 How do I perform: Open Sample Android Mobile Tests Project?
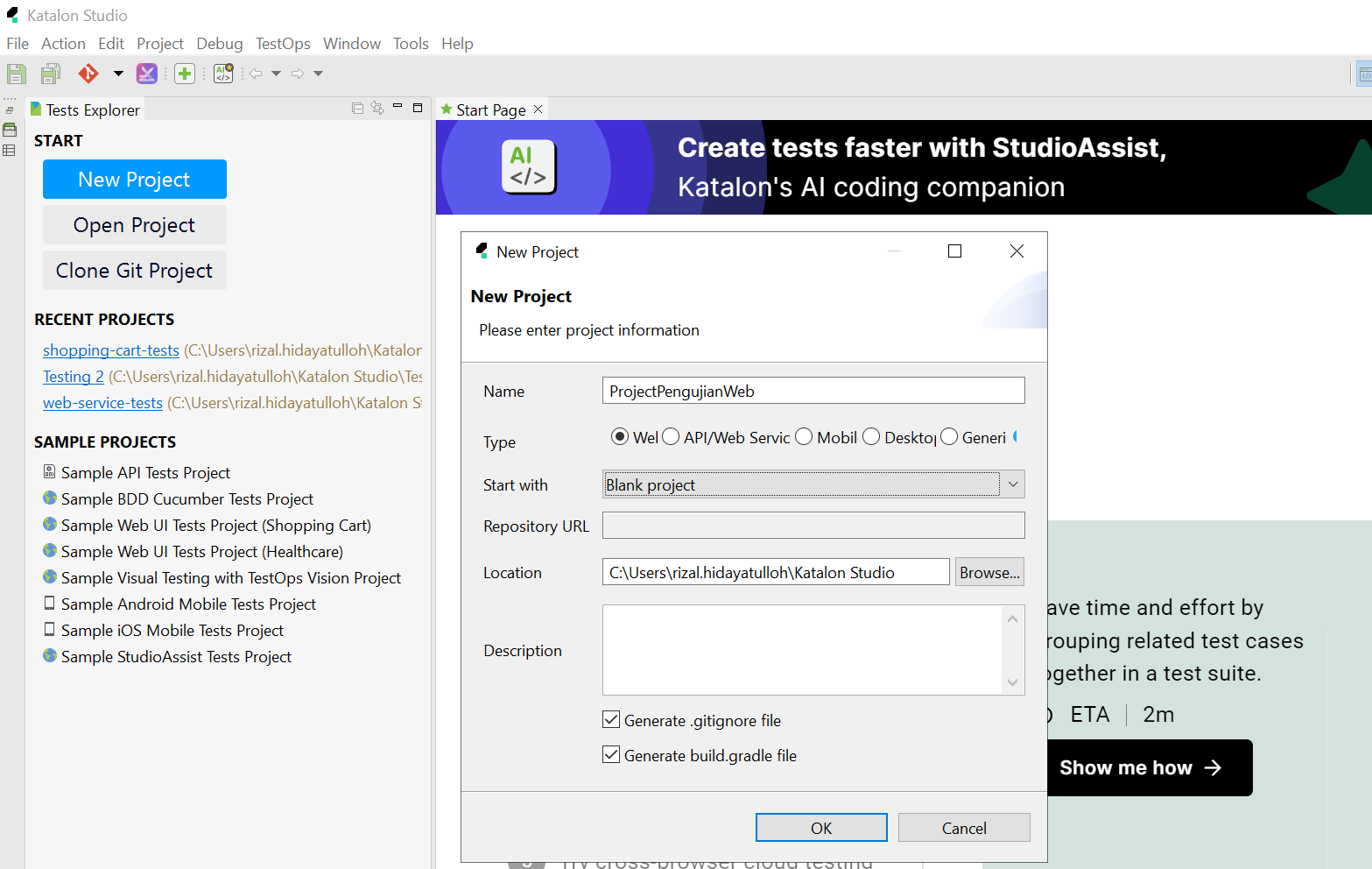coord(188,604)
